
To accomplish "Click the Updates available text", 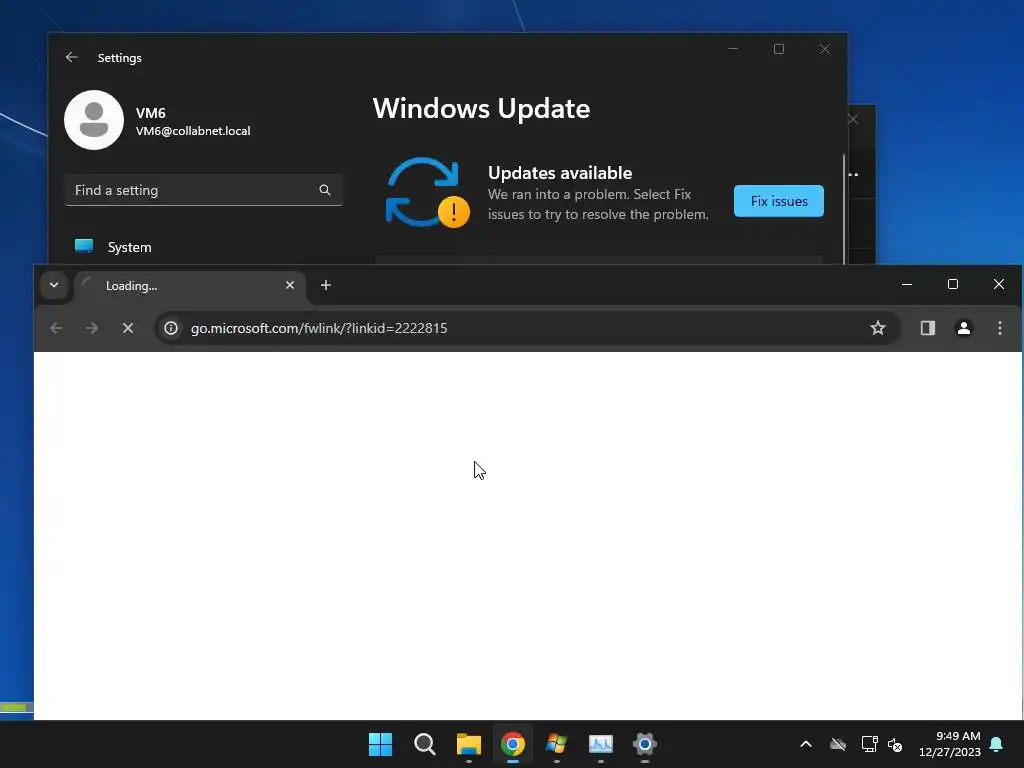I will tap(560, 173).
